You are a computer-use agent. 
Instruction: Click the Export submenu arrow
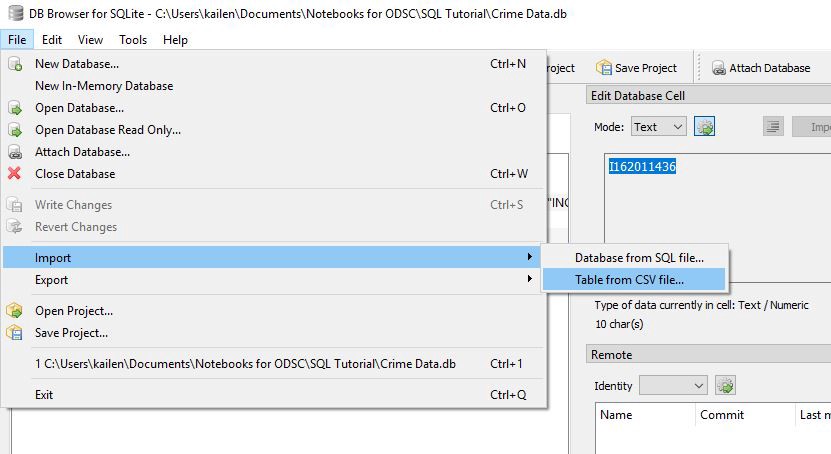pyautogui.click(x=529, y=279)
